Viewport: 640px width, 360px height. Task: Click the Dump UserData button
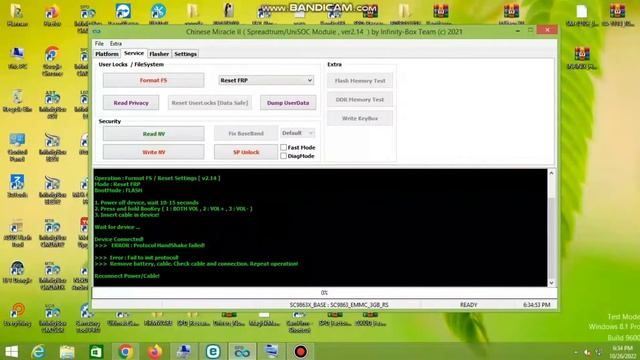pyautogui.click(x=288, y=103)
